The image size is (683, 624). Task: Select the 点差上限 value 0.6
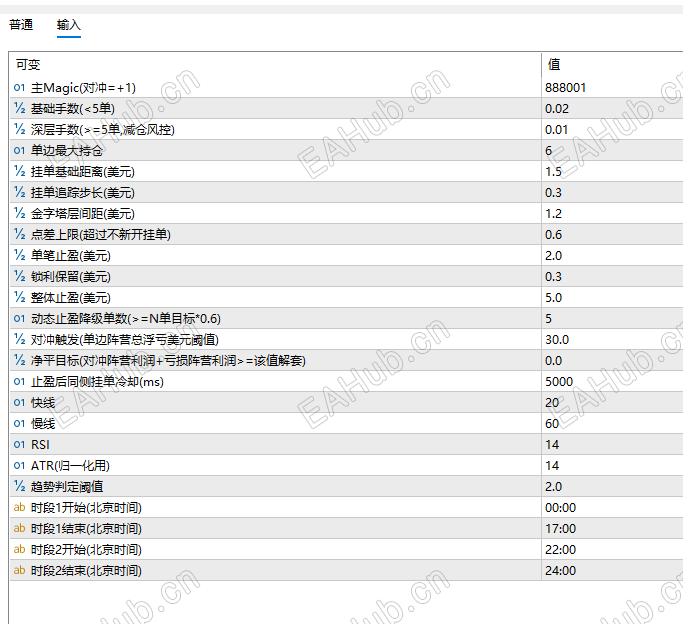point(553,235)
